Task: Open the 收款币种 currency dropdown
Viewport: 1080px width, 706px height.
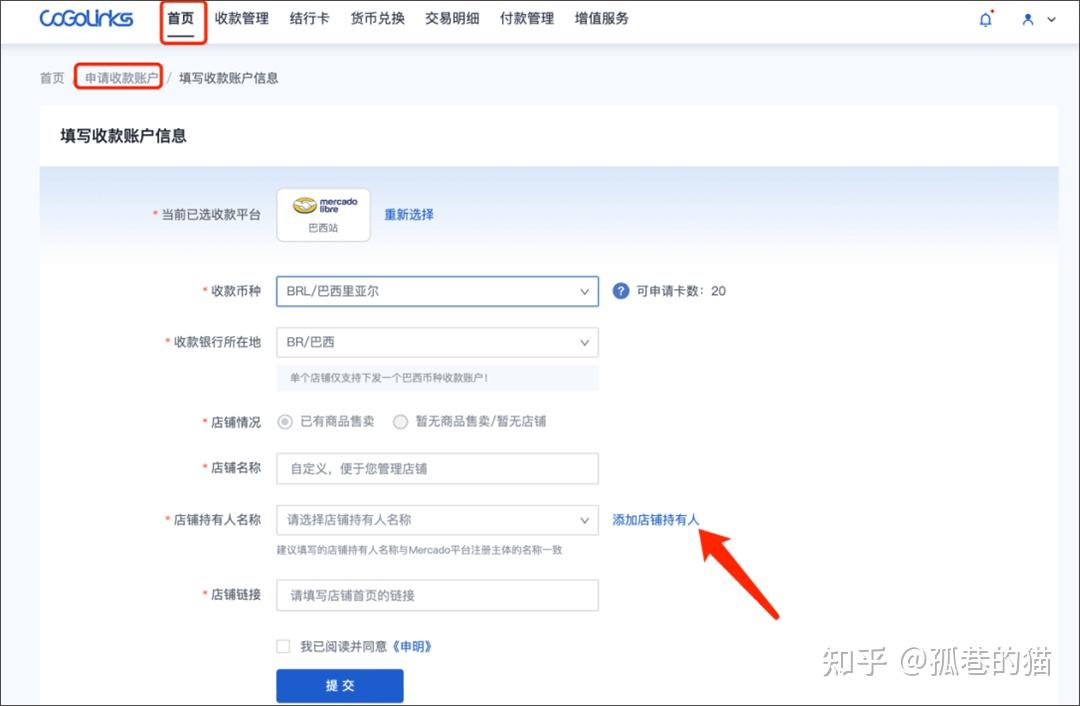Action: [437, 291]
